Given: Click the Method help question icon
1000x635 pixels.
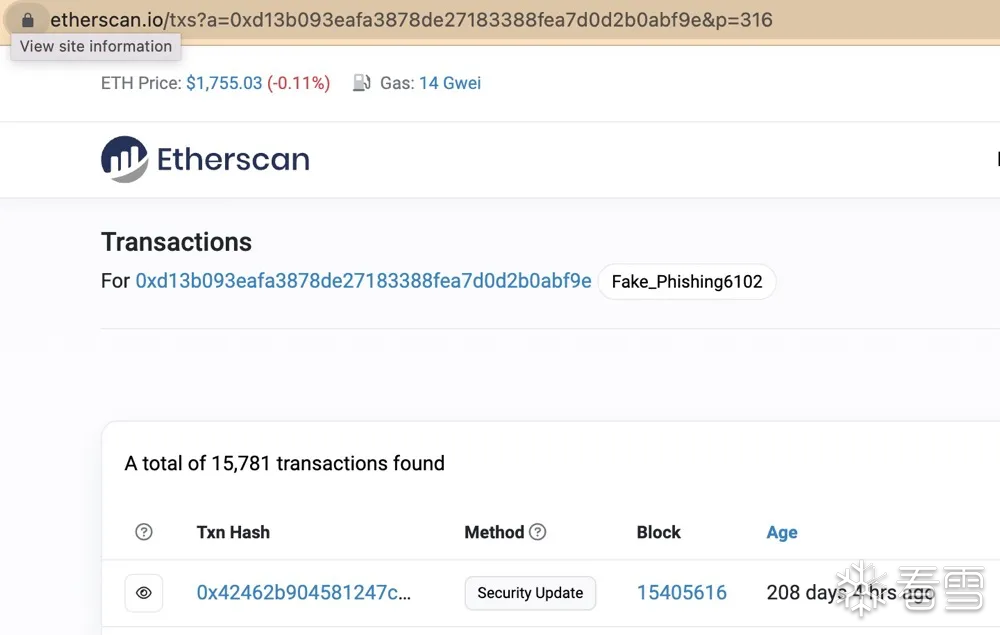Looking at the screenshot, I should pos(538,532).
